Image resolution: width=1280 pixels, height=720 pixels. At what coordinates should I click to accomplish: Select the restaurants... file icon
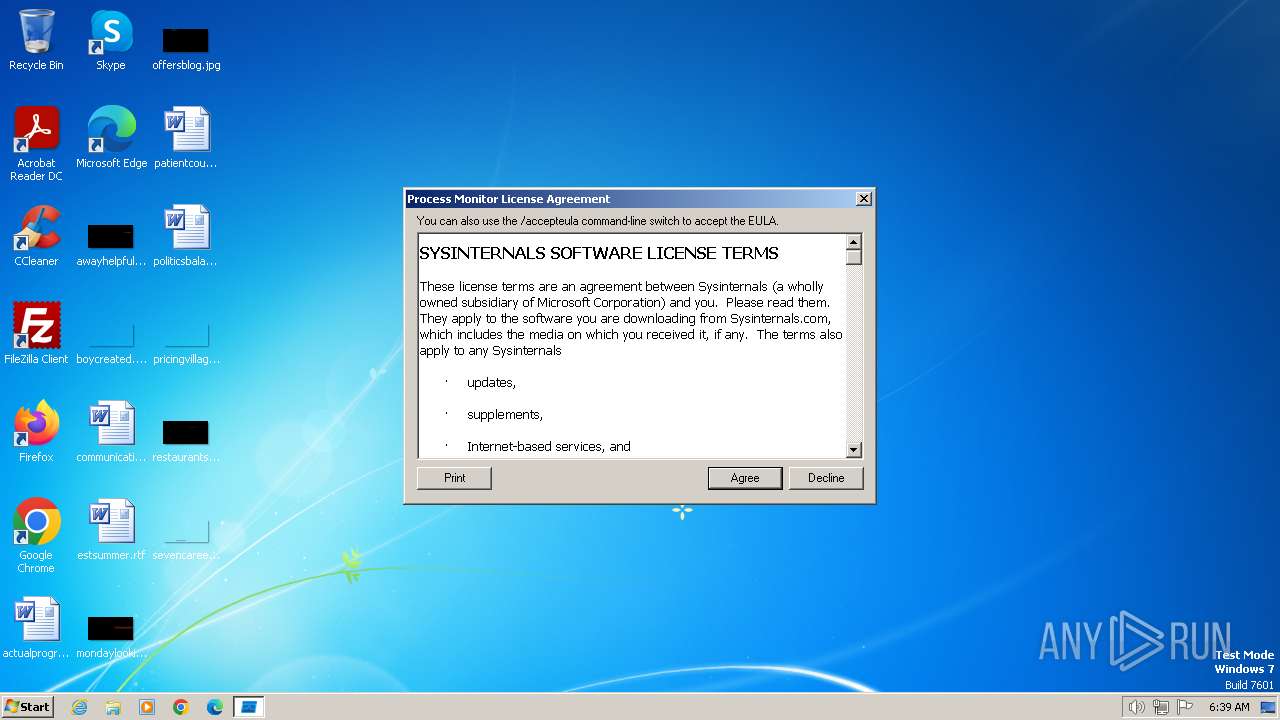coord(186,440)
